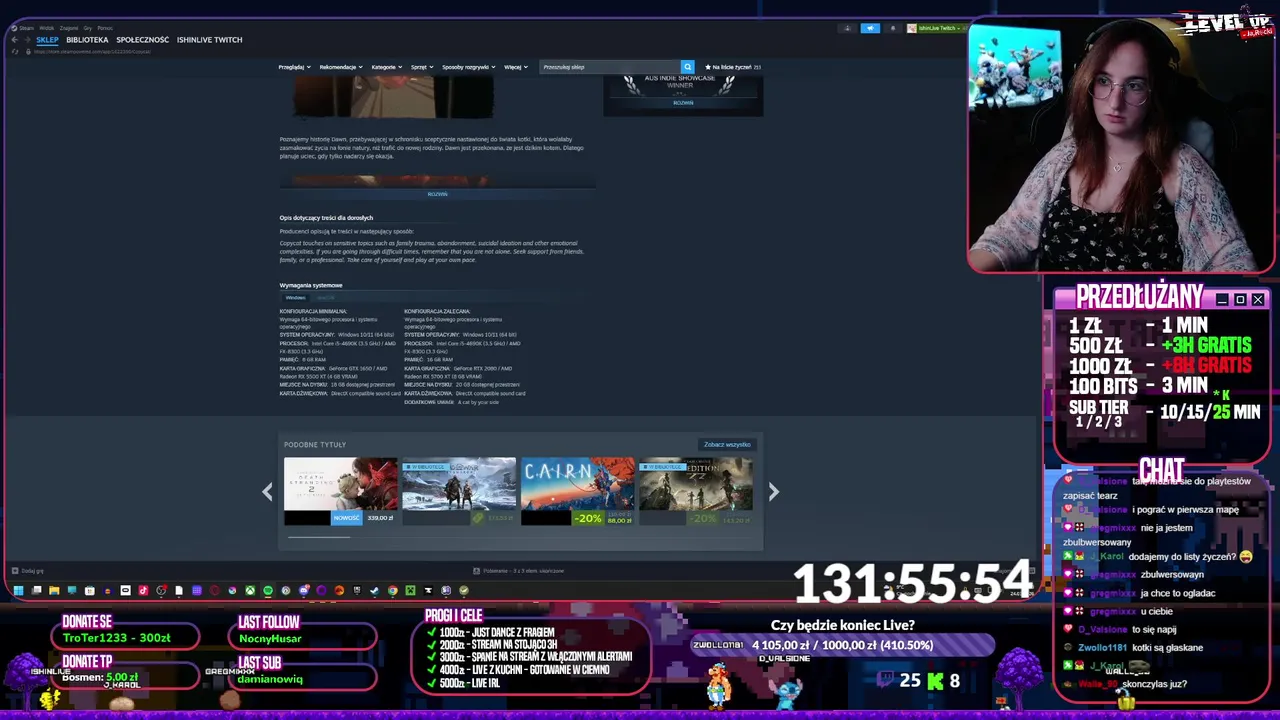1280x720 pixels.
Task: Open the ISHINLIVE TWITCH profile tab
Action: [x=209, y=40]
